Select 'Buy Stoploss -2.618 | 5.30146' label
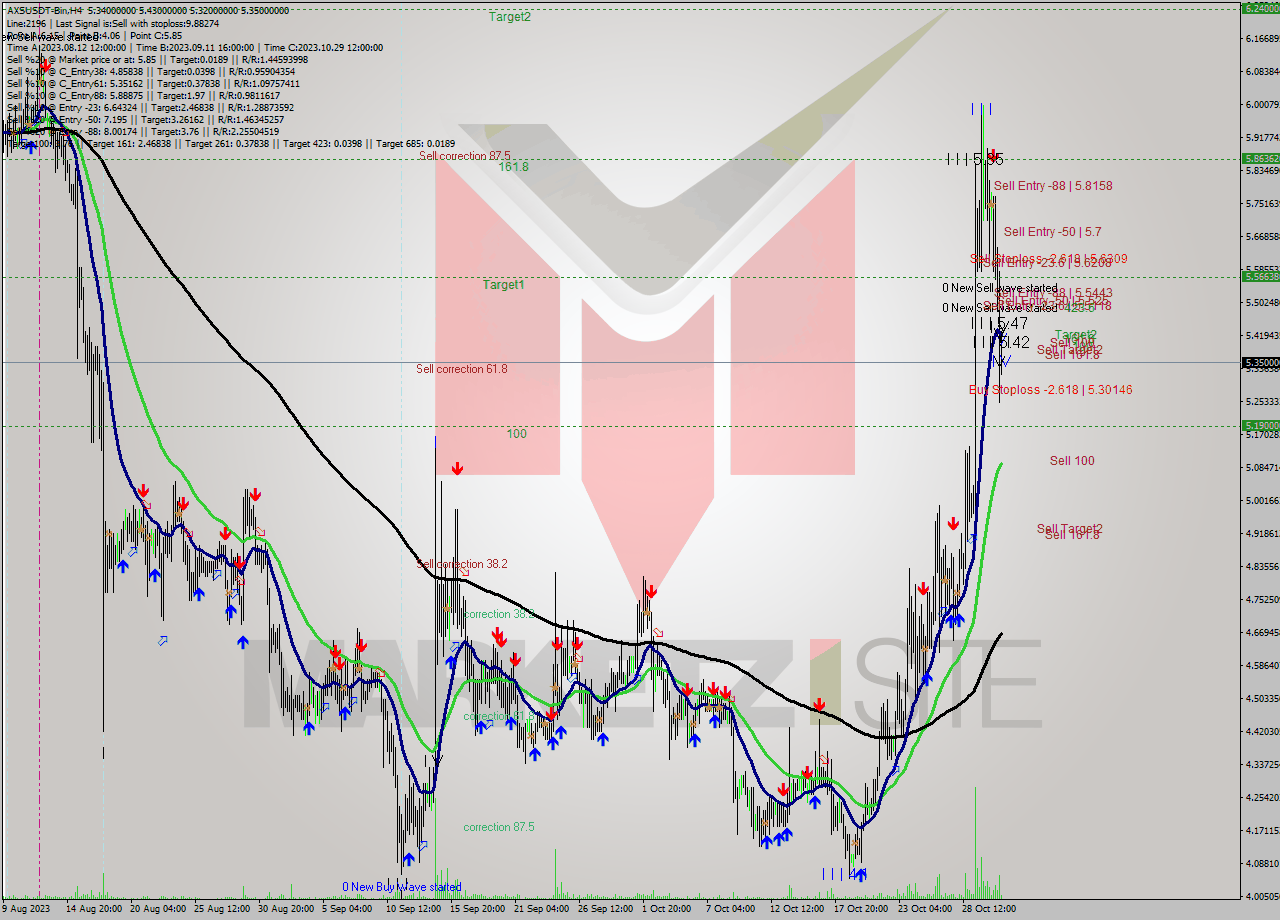1280x920 pixels. point(1051,389)
